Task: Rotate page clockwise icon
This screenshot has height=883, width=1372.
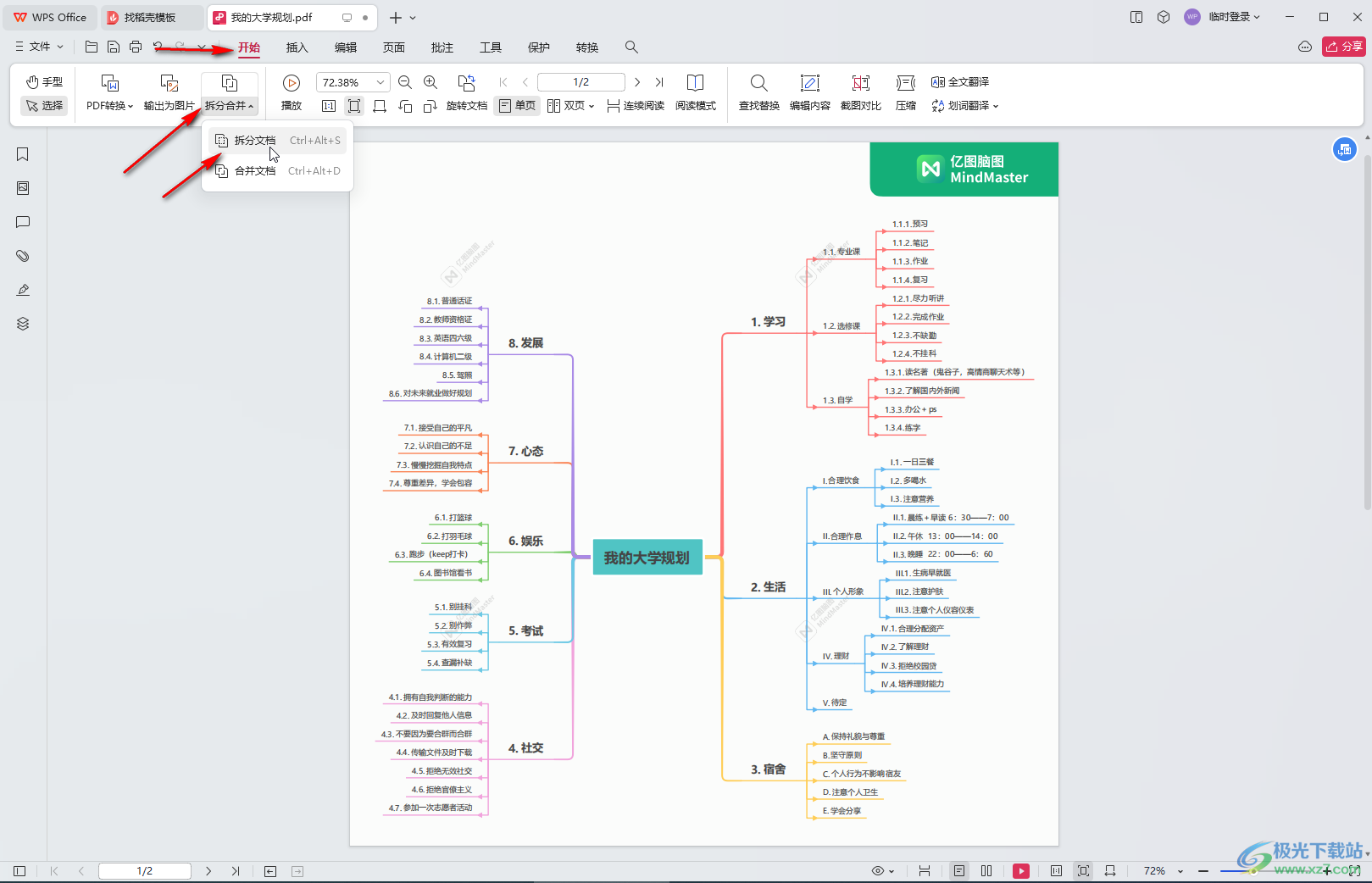Action: click(430, 106)
